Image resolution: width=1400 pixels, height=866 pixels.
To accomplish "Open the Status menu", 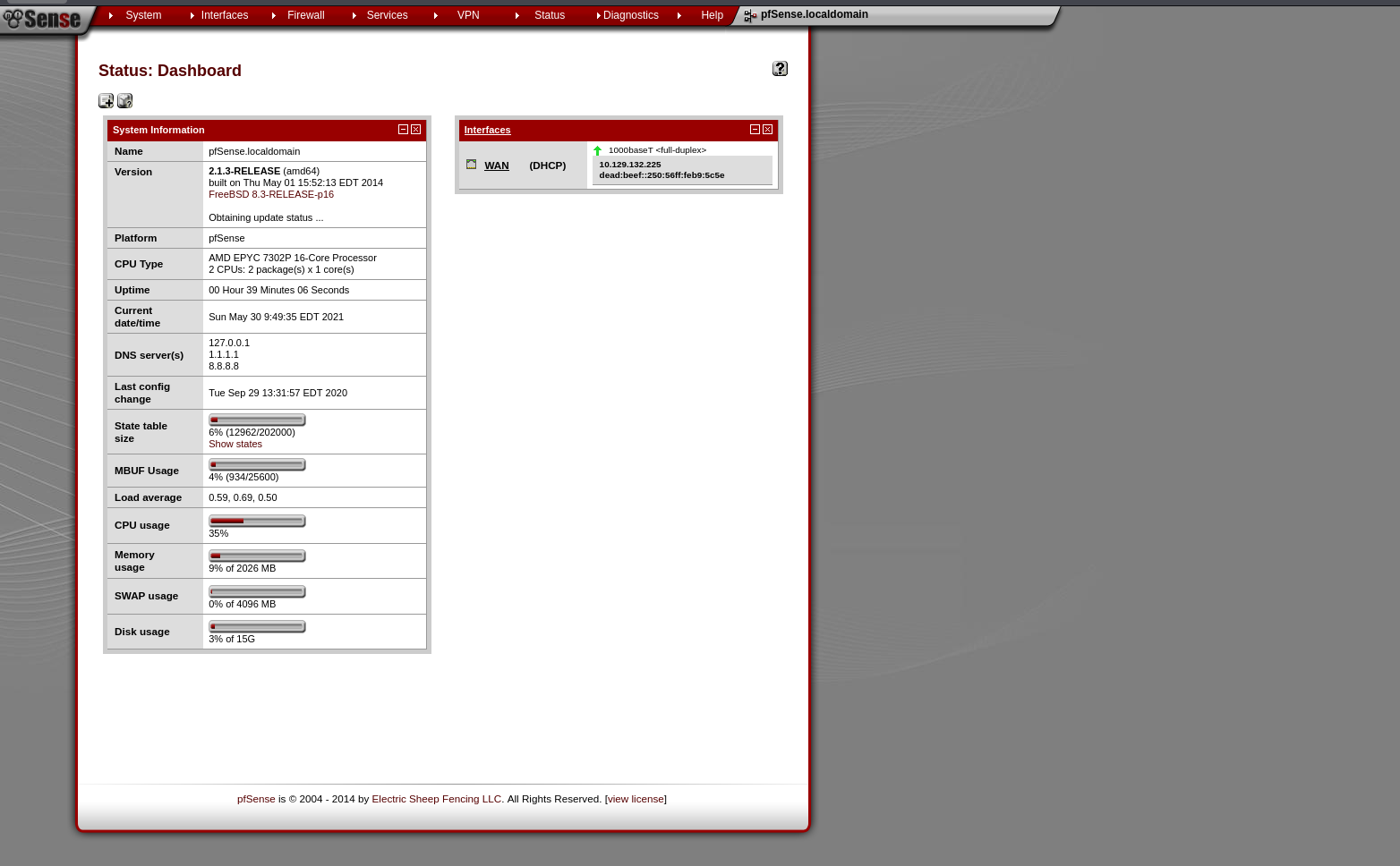I will [550, 15].
